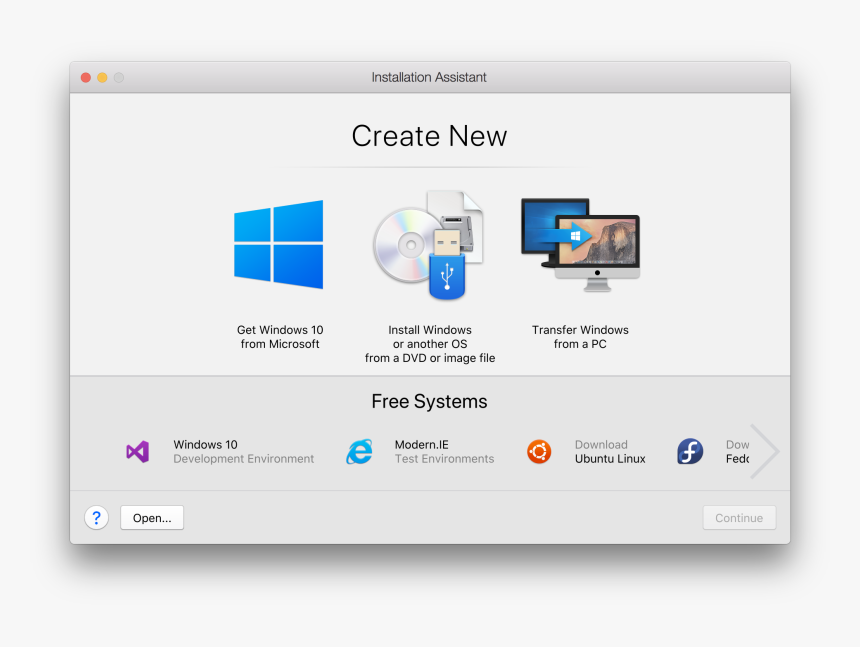Select the Visual Studio development environment icon
Viewport: 860px width, 647px height.
click(x=138, y=452)
